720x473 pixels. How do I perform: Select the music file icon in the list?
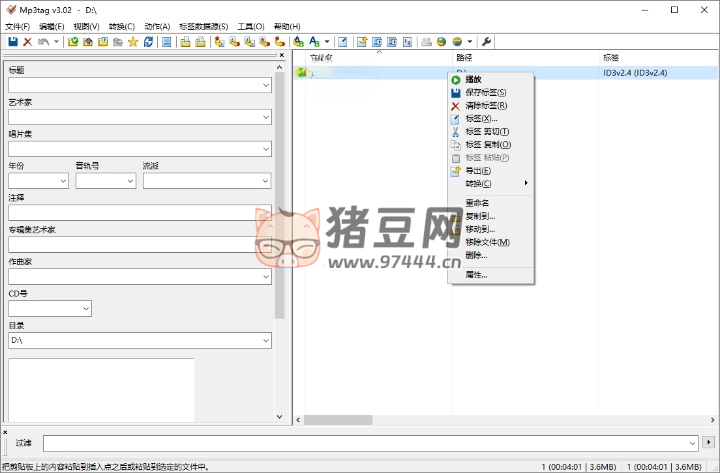301,73
